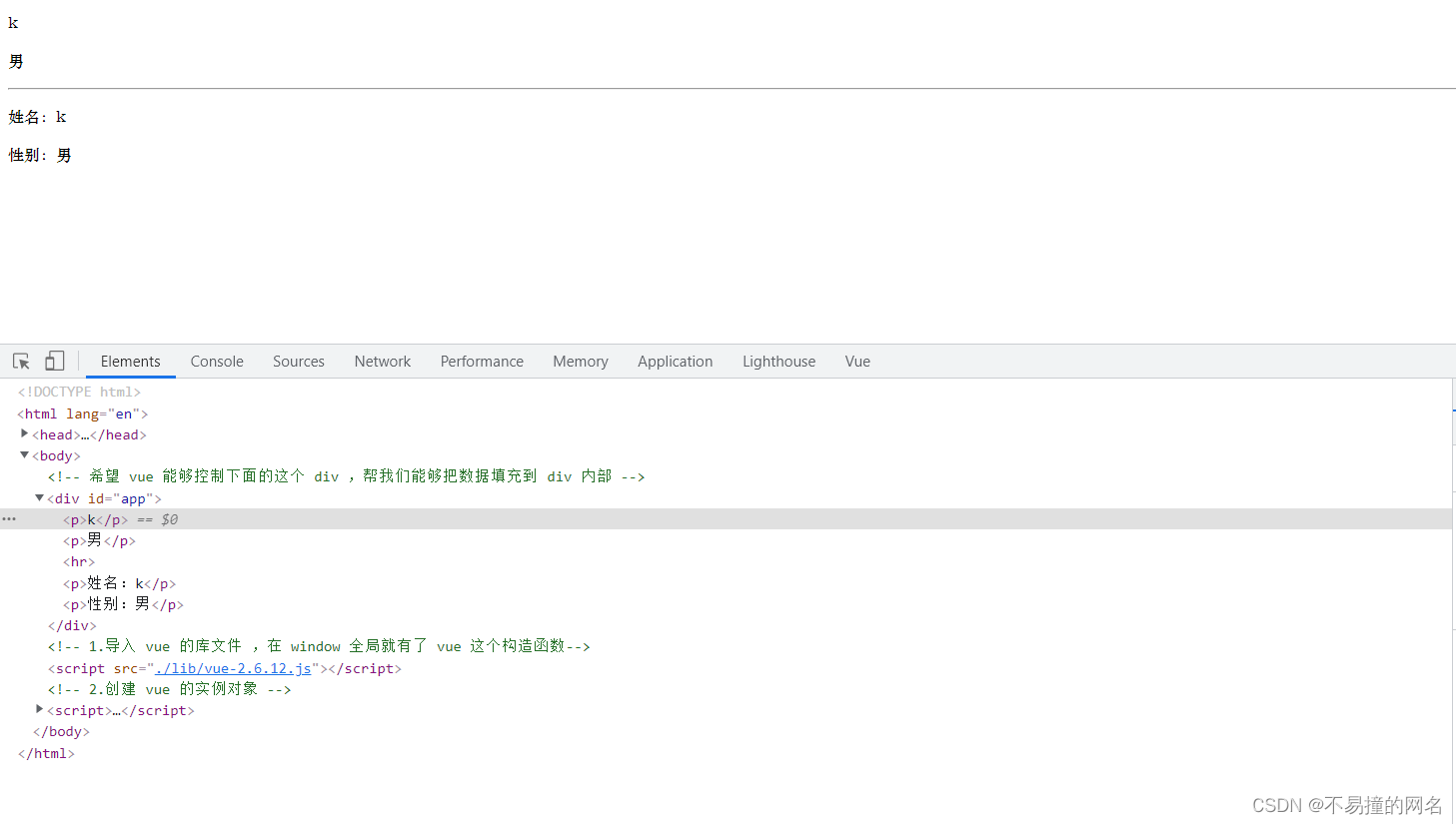The image size is (1456, 824).
Task: Open the Vue devtools tab
Action: point(857,362)
